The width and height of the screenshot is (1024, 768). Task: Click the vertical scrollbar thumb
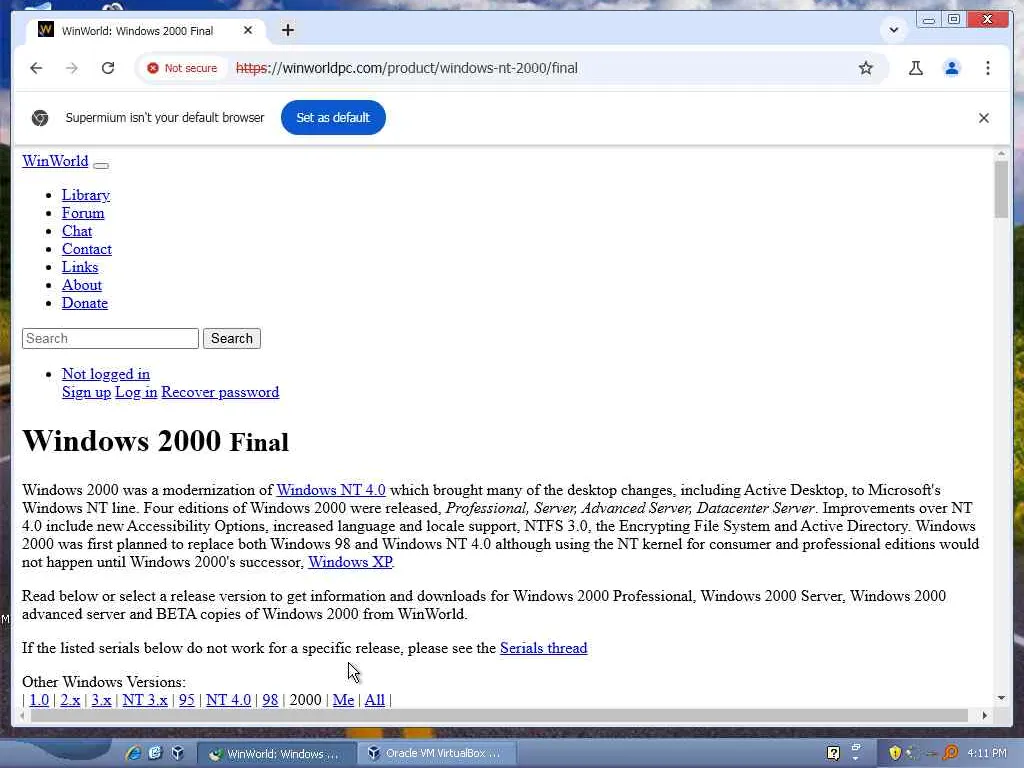tap(1001, 189)
